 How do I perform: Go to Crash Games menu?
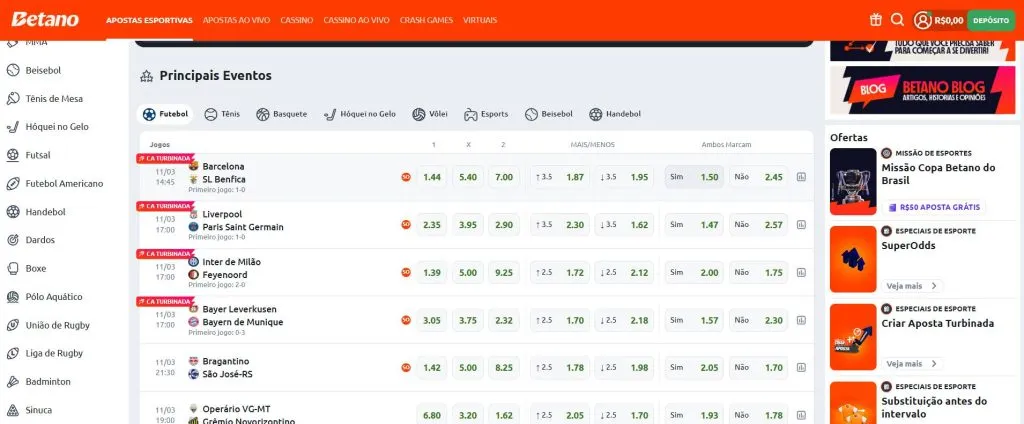426,20
